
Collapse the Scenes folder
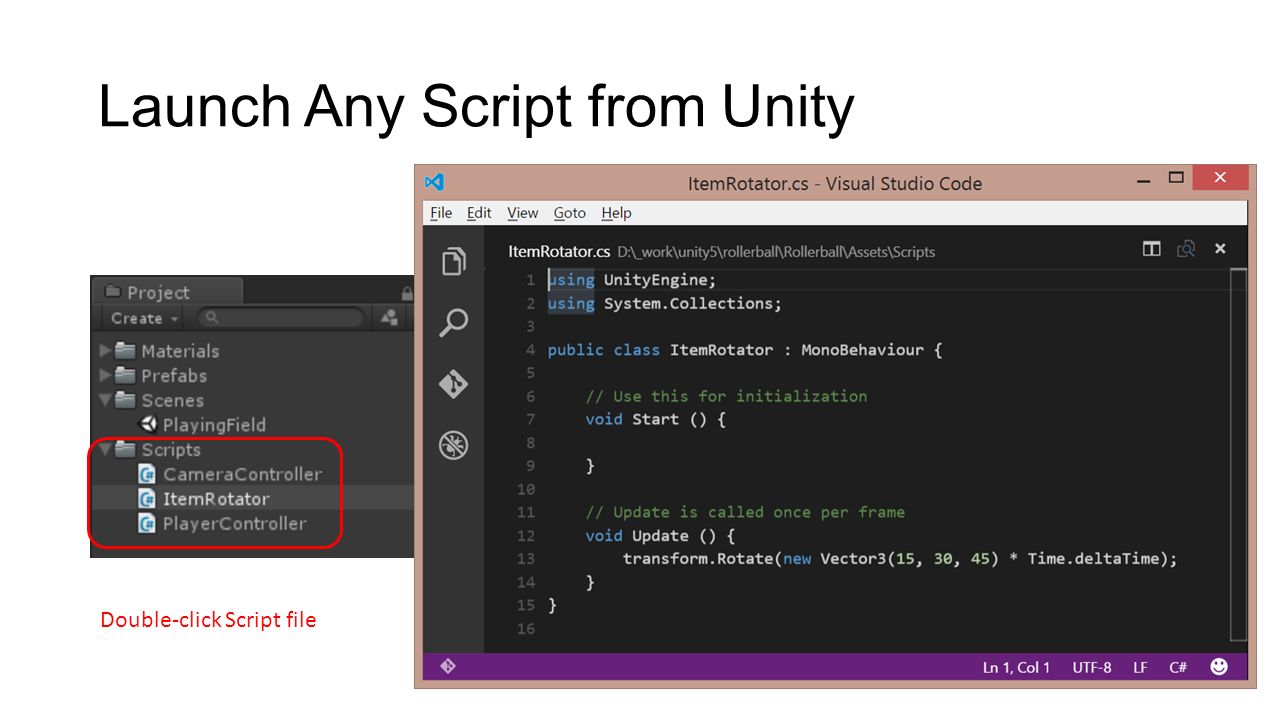(x=106, y=400)
